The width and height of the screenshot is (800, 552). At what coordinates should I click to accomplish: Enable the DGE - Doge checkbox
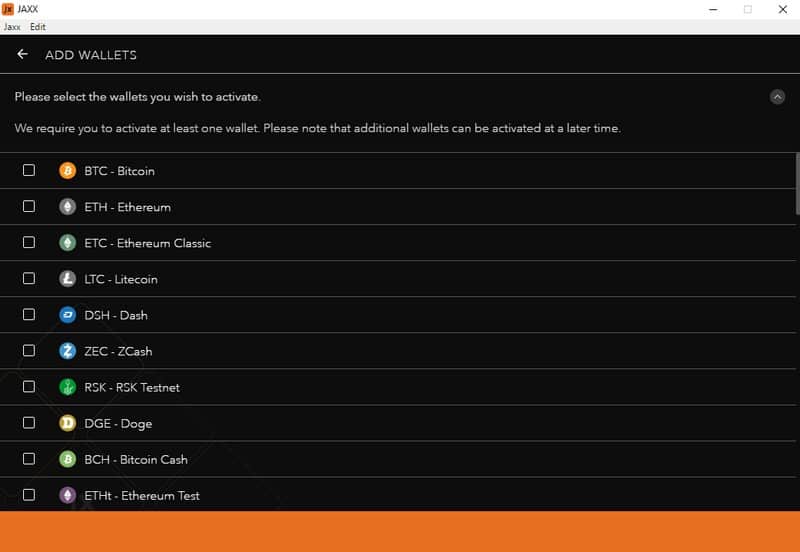pos(29,422)
